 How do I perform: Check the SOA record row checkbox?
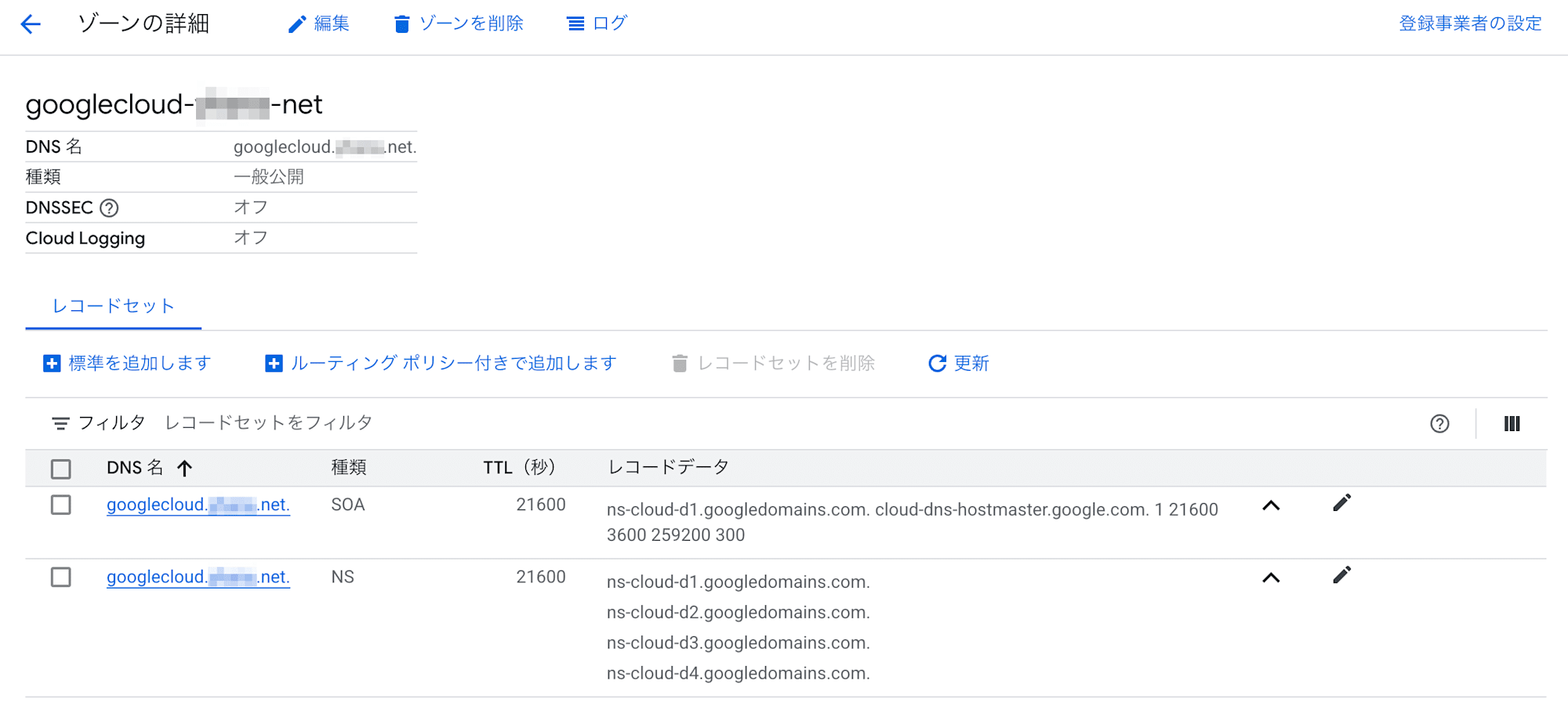pos(61,505)
